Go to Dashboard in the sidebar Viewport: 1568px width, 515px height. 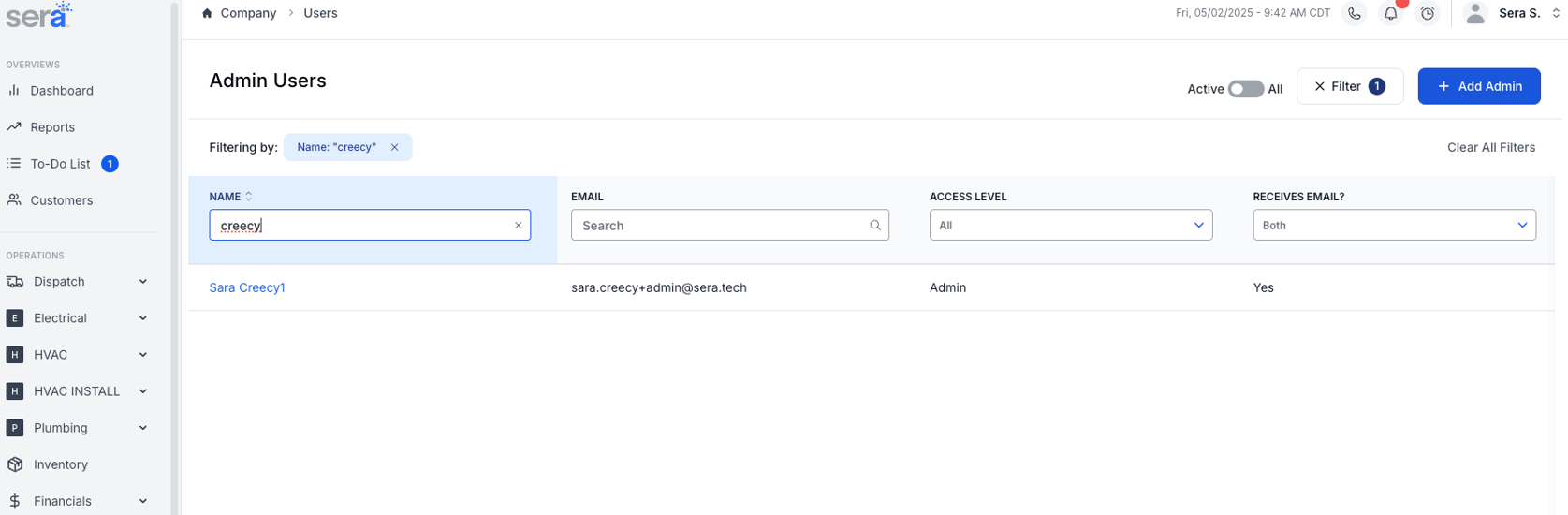point(62,91)
